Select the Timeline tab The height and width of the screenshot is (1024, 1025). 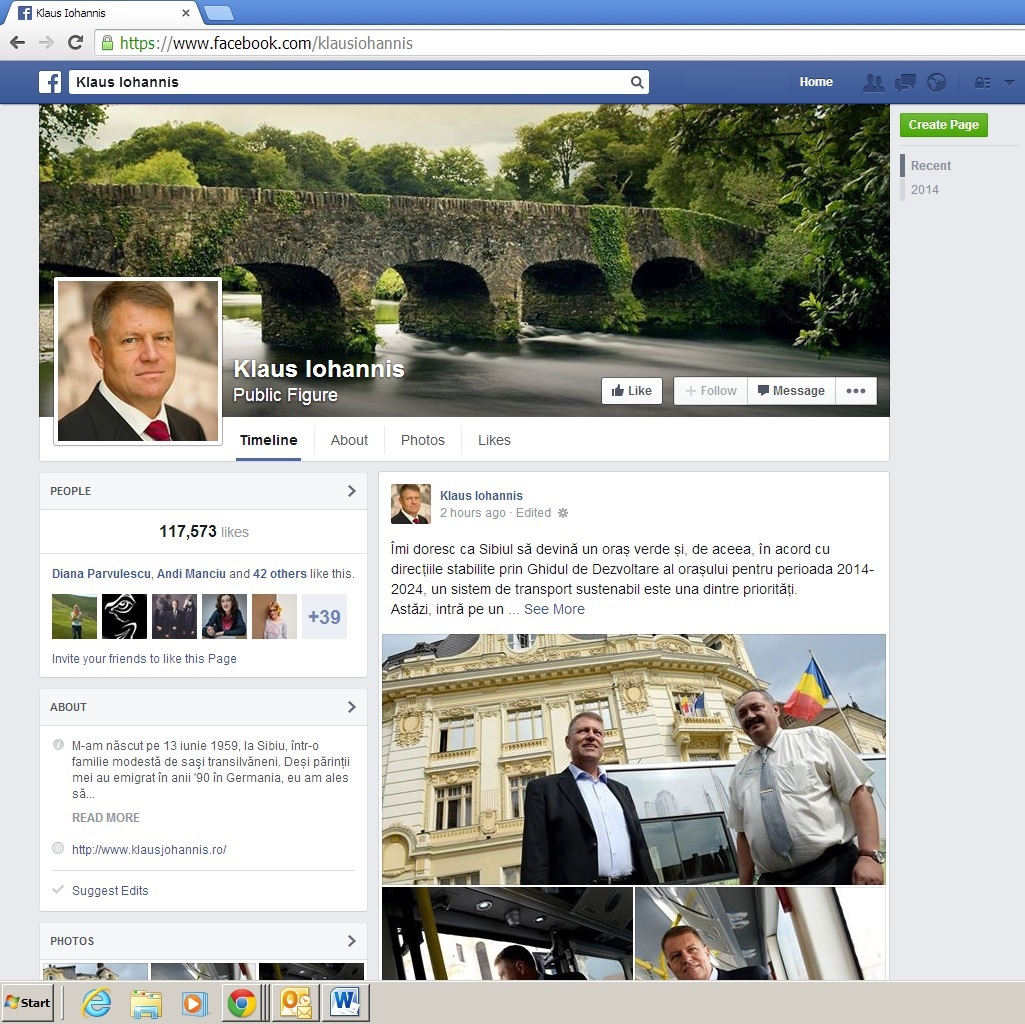point(269,441)
